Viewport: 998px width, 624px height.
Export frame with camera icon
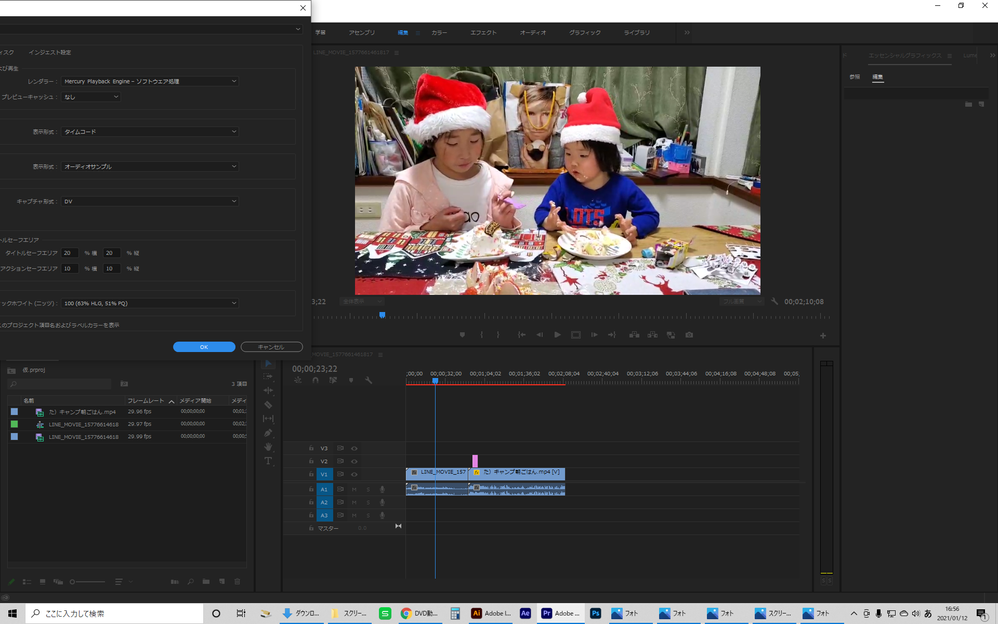click(x=689, y=335)
